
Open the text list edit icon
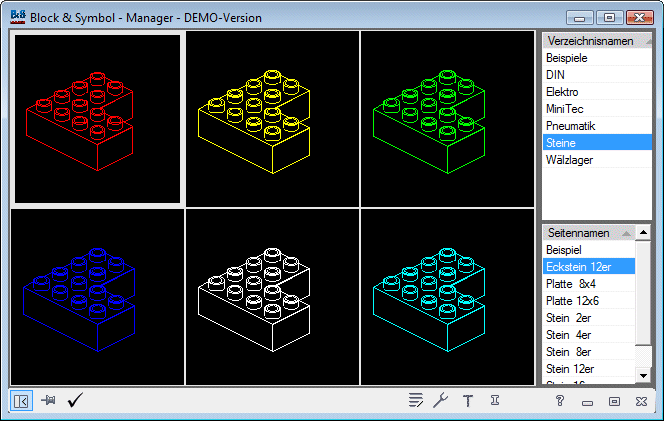coord(415,400)
